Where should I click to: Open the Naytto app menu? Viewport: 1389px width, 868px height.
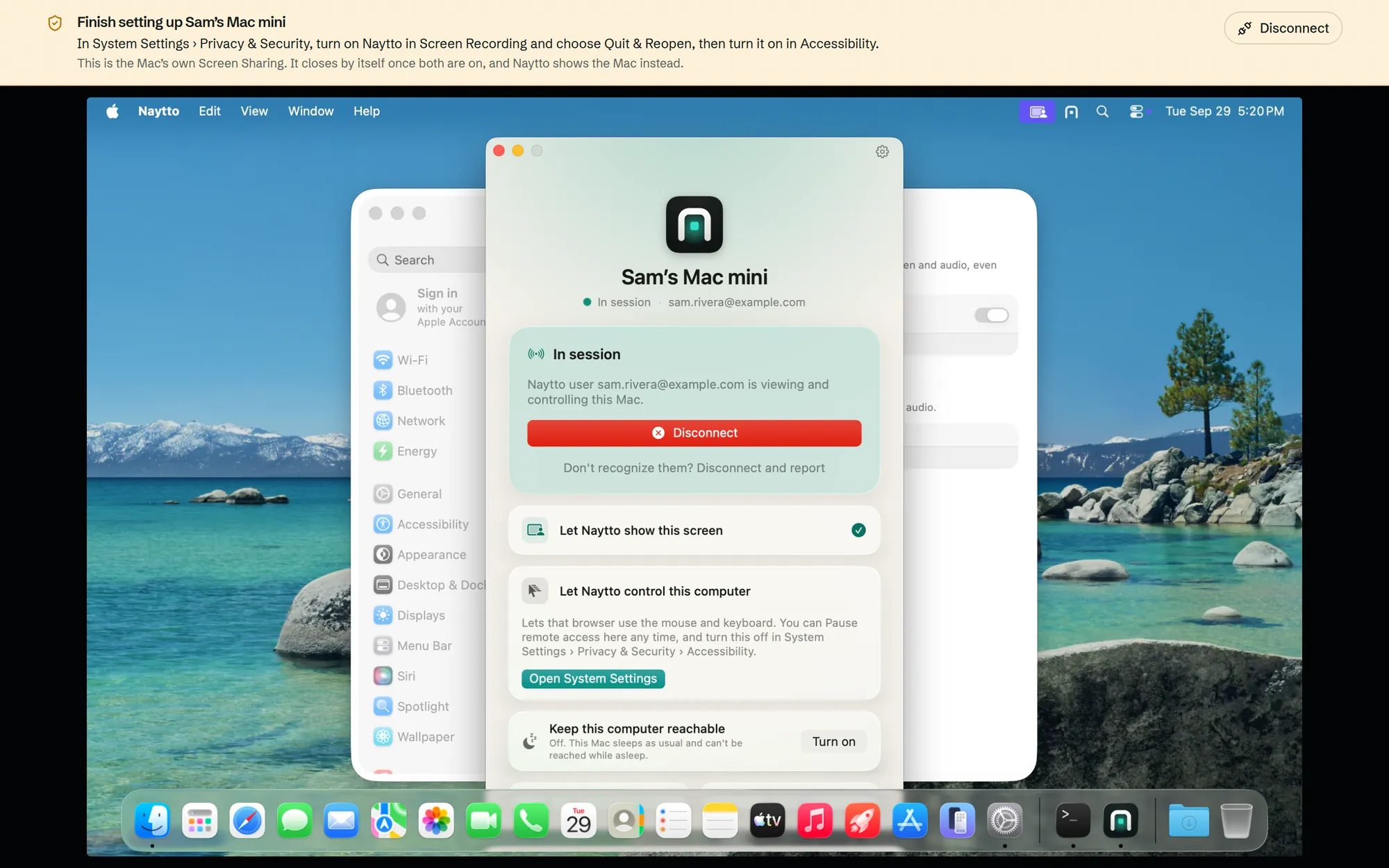point(158,111)
